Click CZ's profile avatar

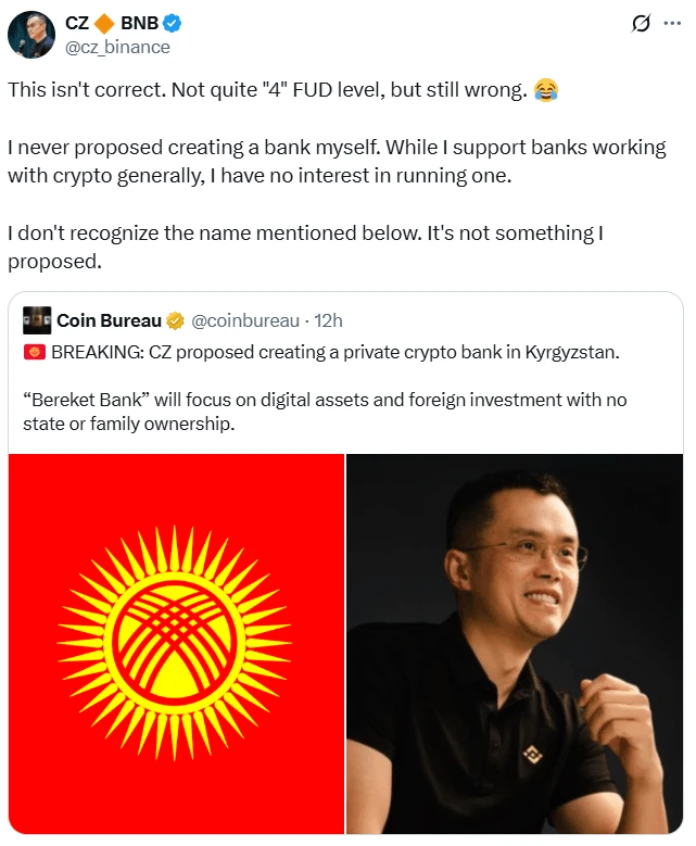[x=31, y=31]
